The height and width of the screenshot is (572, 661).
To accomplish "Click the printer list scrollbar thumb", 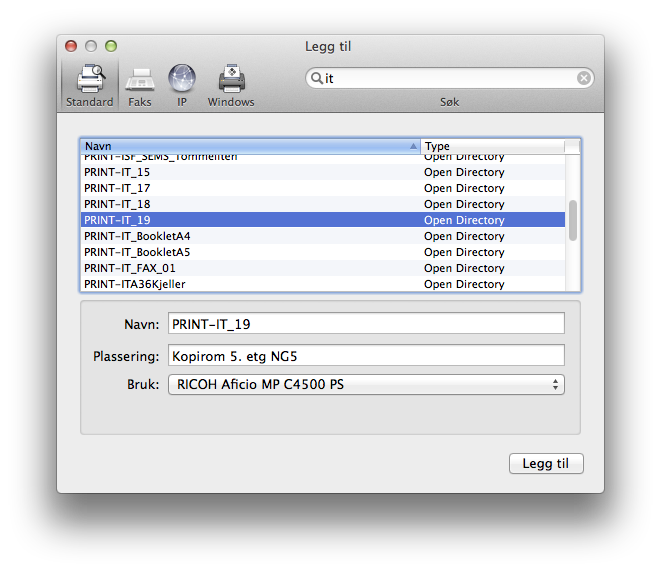I will pos(573,220).
